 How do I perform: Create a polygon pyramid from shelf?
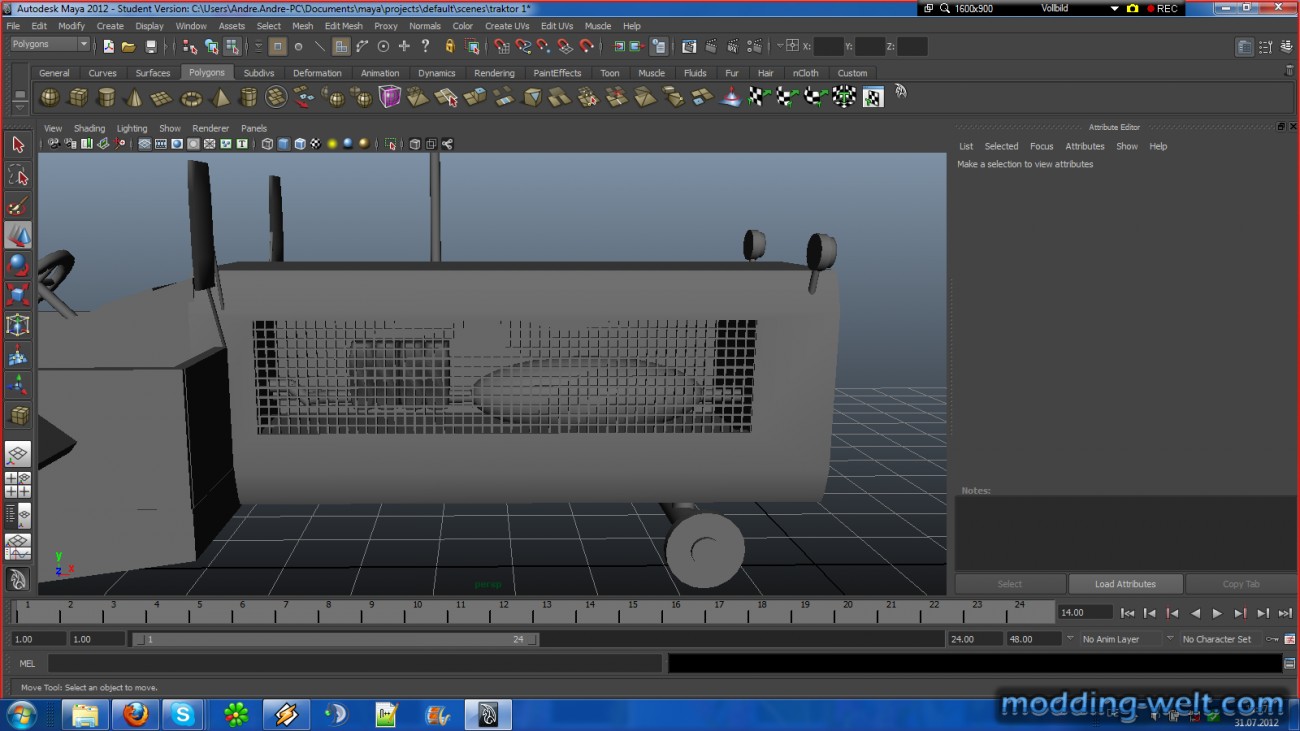[220, 97]
